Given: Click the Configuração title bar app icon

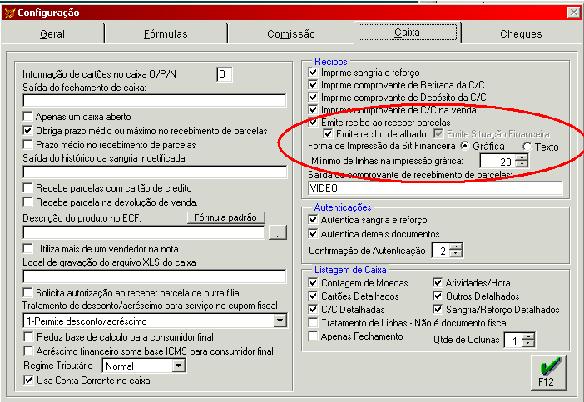Looking at the screenshot, I should pyautogui.click(x=10, y=13).
